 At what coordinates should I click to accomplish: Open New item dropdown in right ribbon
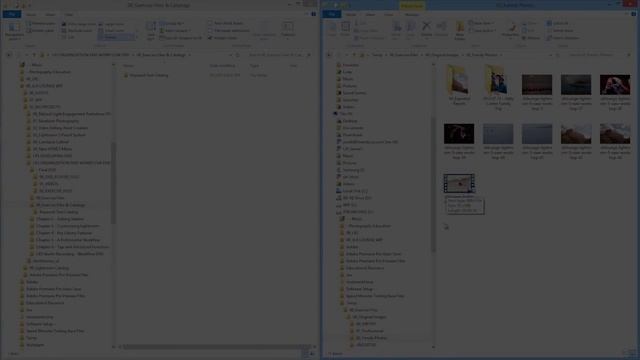pos(481,23)
